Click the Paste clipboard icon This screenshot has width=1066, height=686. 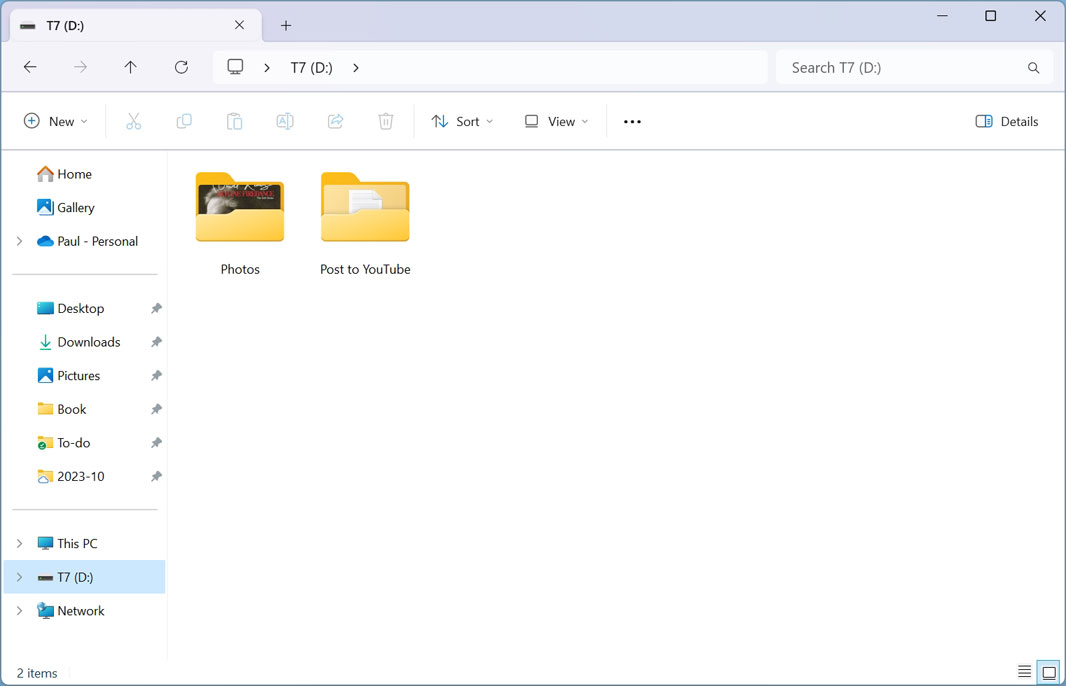(234, 121)
